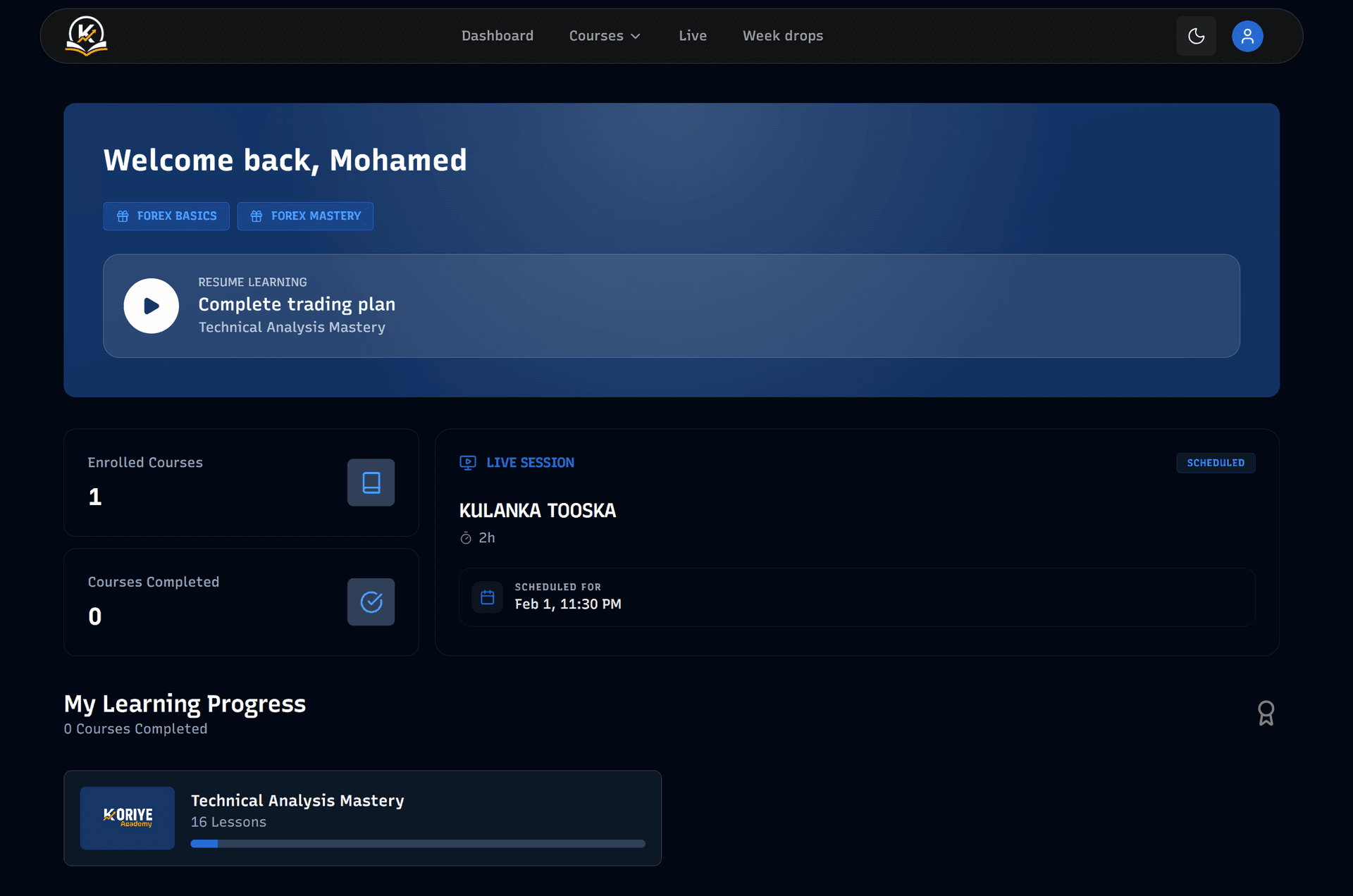Toggle dark mode moon icon

[1196, 36]
